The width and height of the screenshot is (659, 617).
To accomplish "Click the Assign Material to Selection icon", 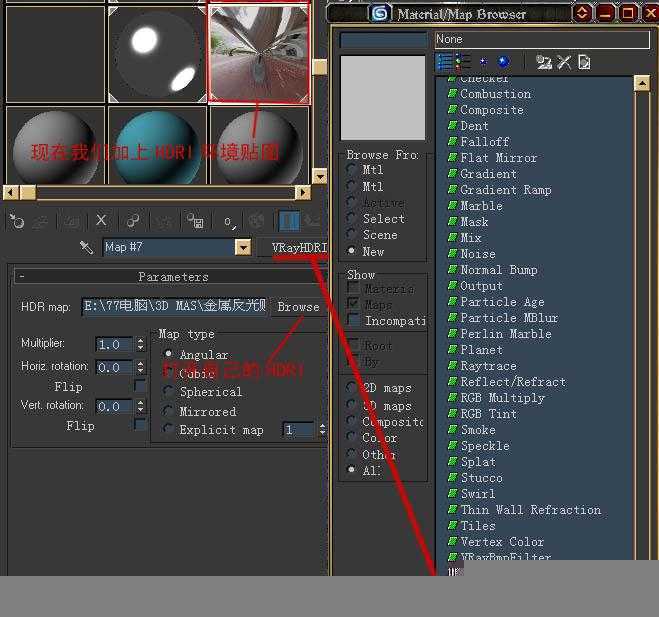I will click(70, 221).
